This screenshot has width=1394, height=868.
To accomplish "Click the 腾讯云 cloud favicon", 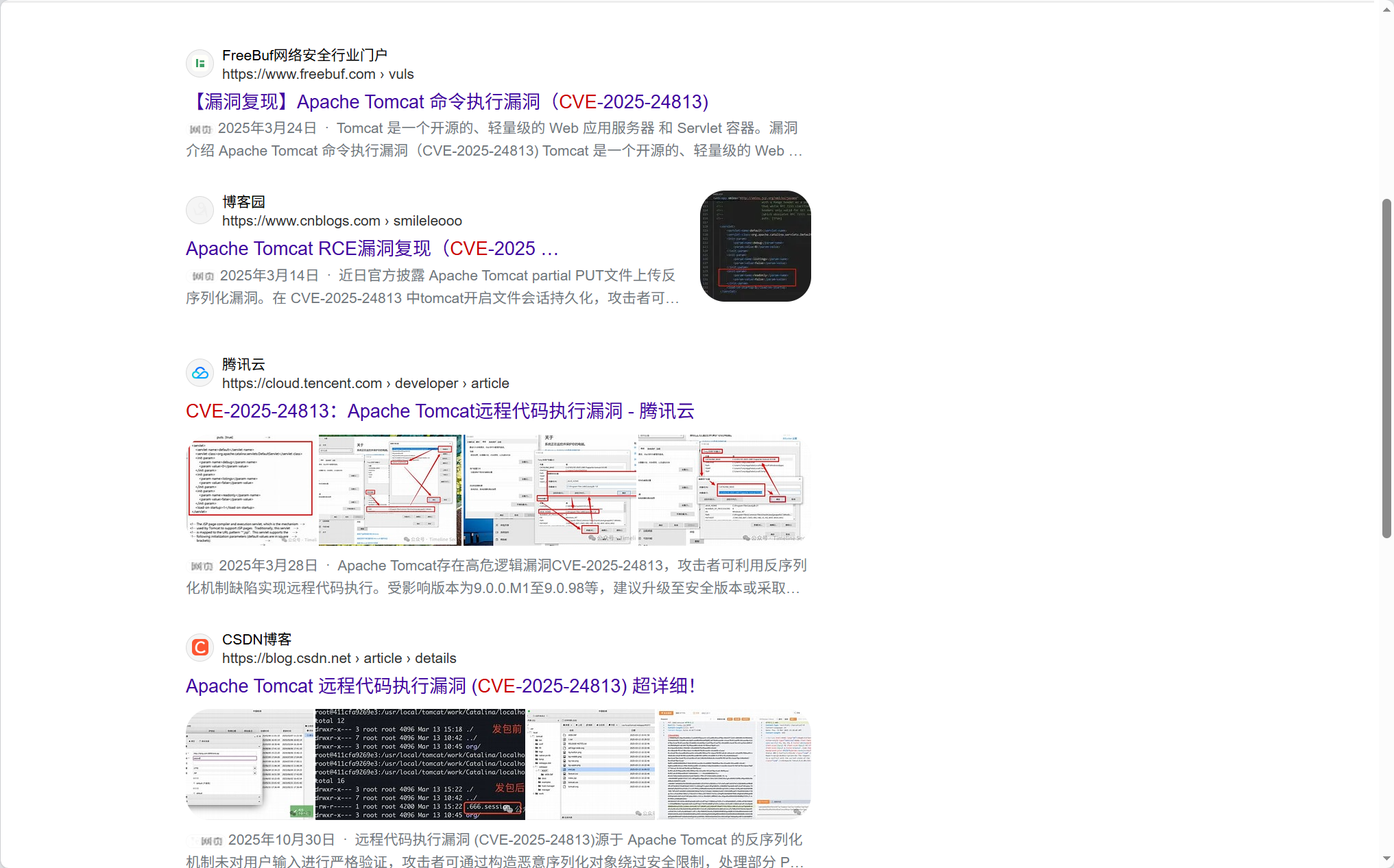I will click(200, 373).
